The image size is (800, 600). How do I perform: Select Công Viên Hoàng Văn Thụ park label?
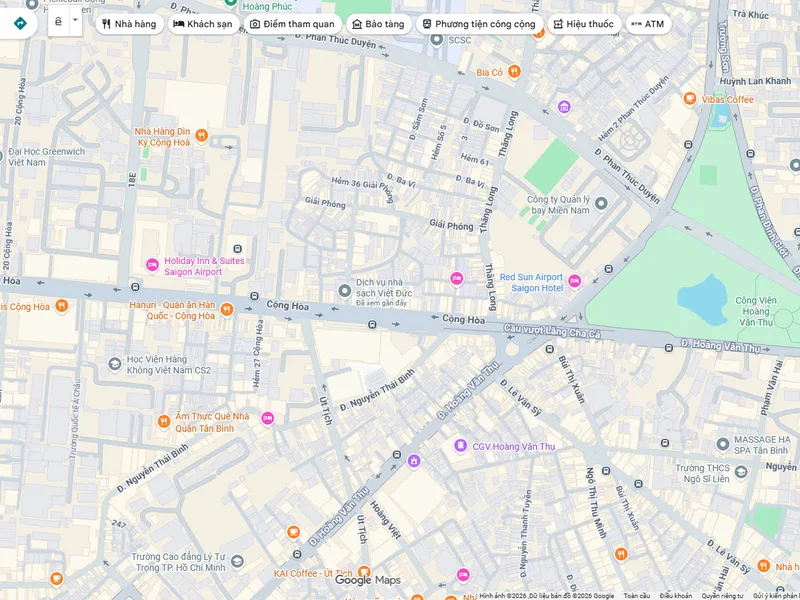tap(756, 311)
